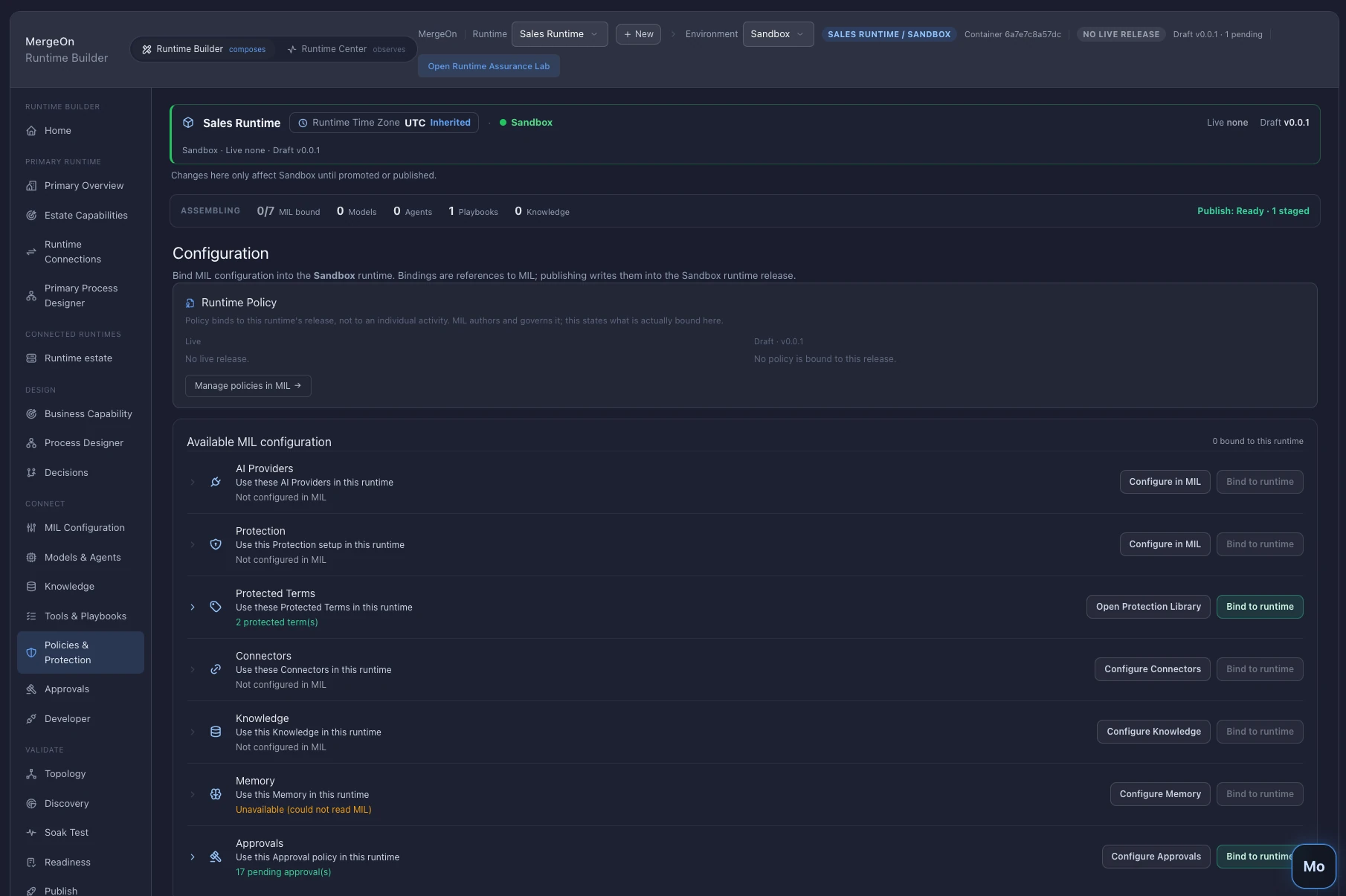Click the New runtime button

click(638, 34)
